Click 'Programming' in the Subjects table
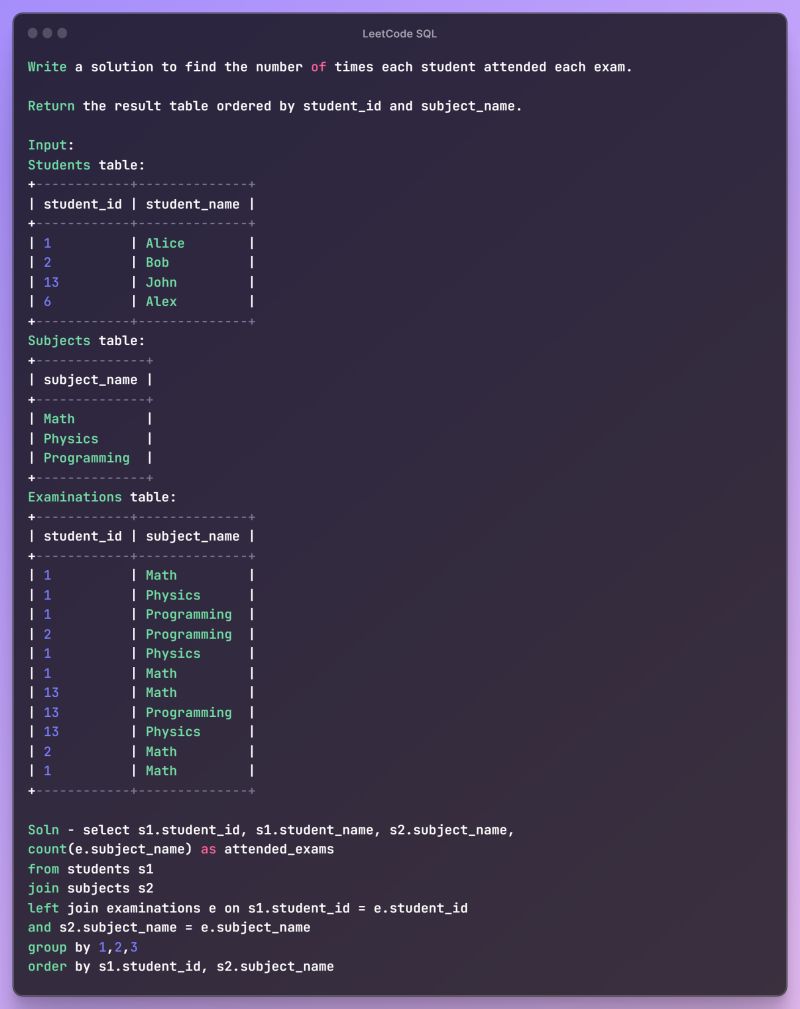Viewport: 800px width, 1009px height. coord(86,458)
